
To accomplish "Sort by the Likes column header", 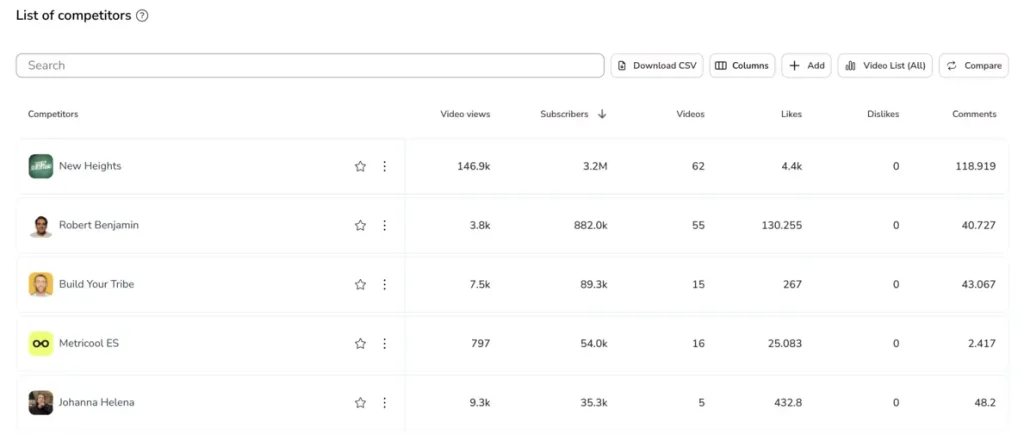I will click(x=792, y=114).
